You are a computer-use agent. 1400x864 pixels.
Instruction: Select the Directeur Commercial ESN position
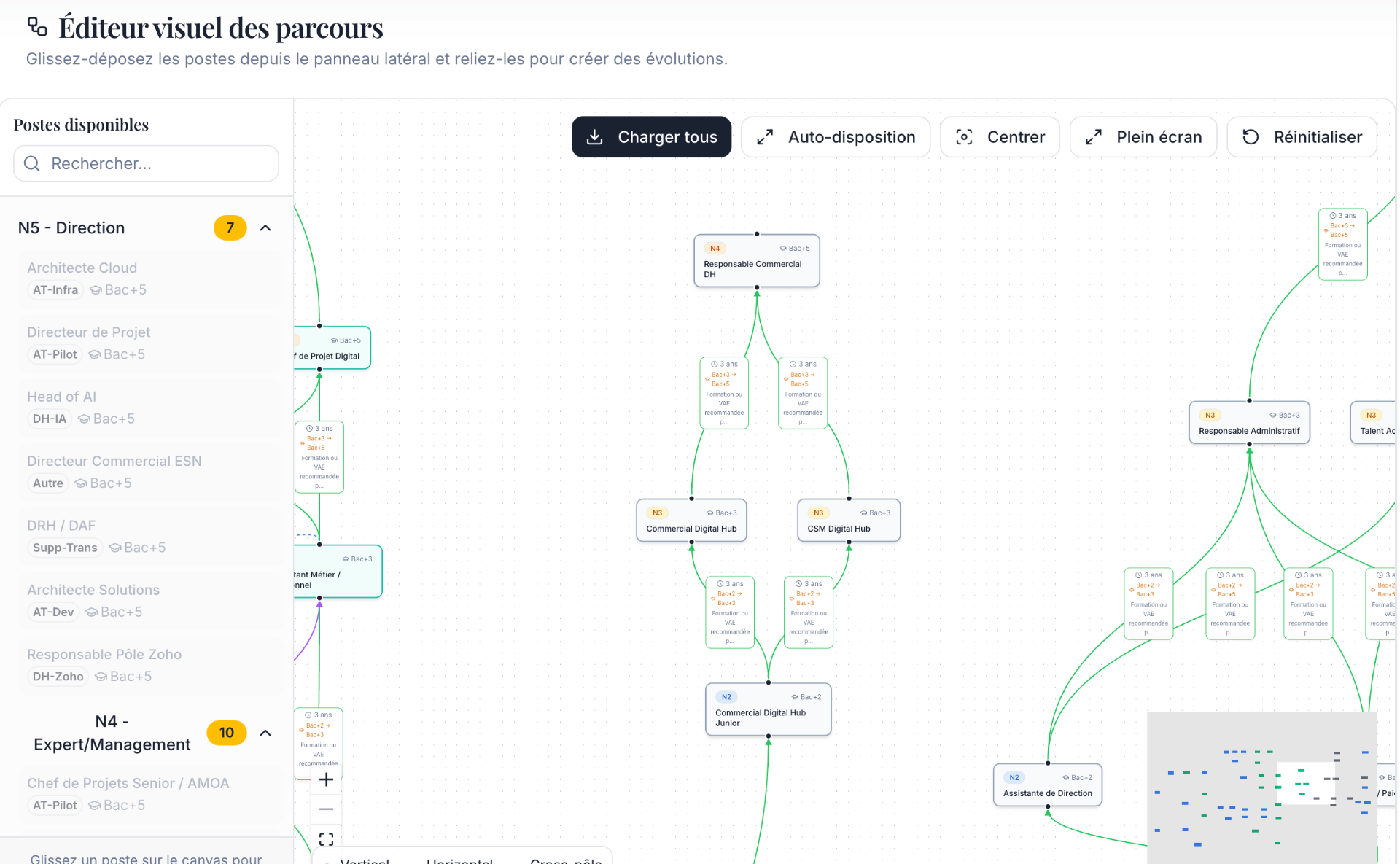click(152, 472)
